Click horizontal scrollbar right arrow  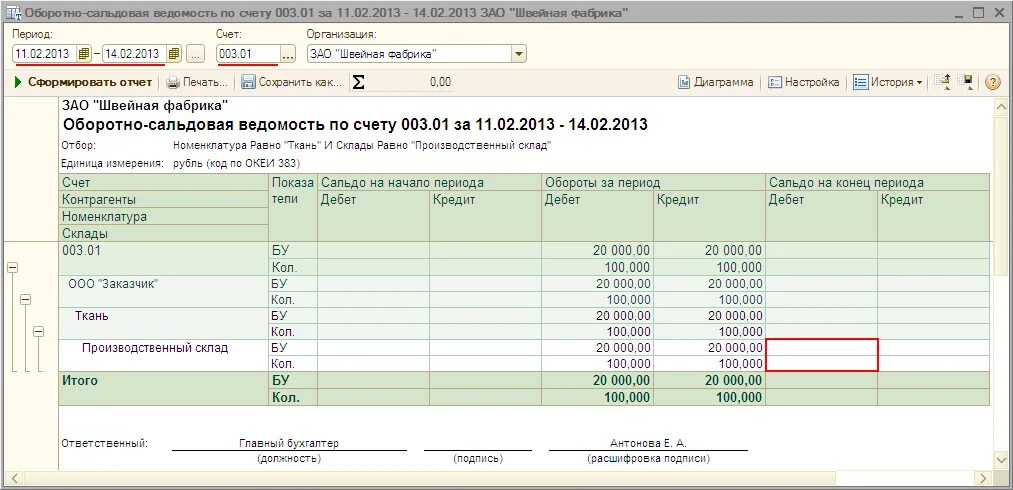pyautogui.click(x=984, y=478)
